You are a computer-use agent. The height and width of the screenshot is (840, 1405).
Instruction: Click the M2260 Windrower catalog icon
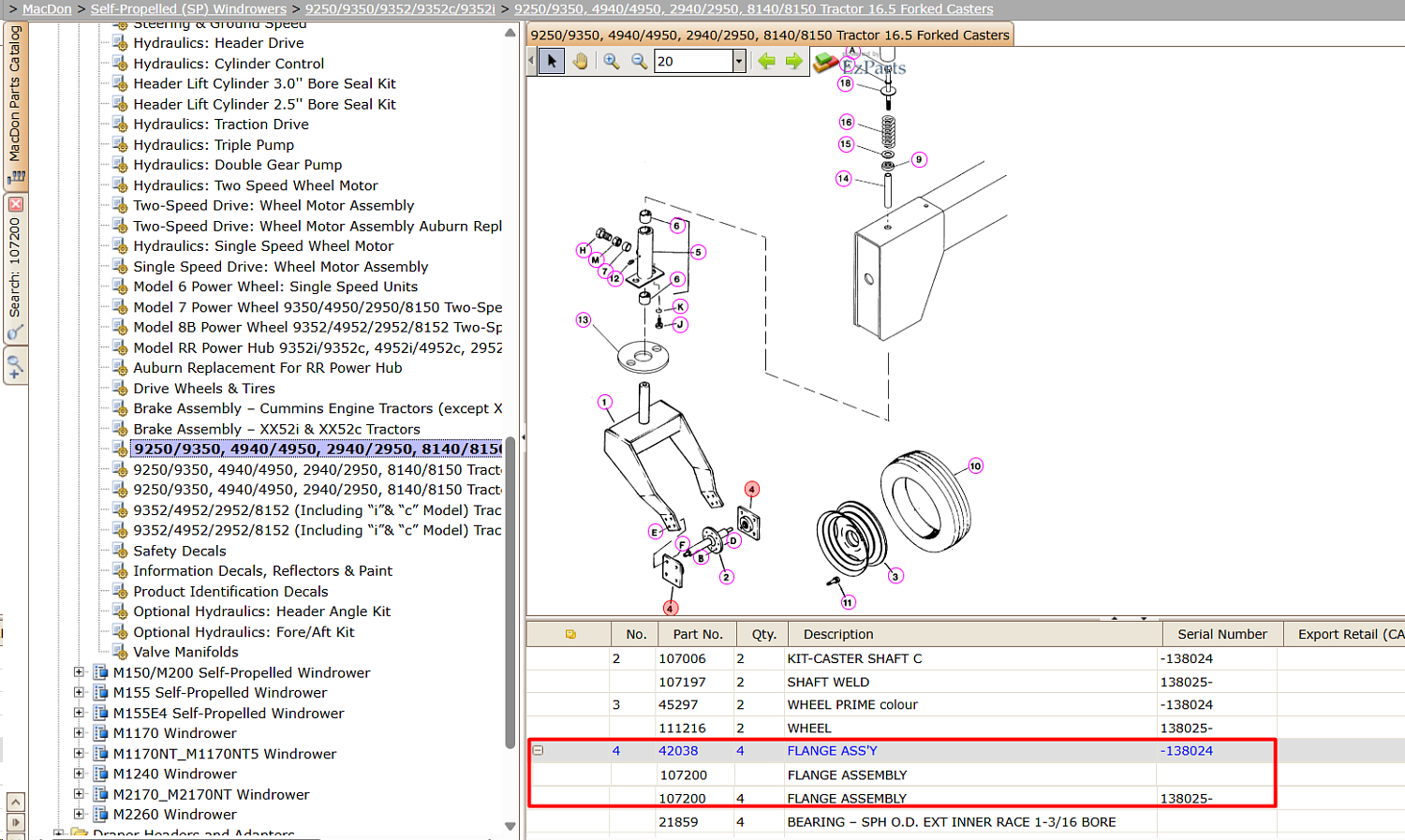(x=100, y=814)
